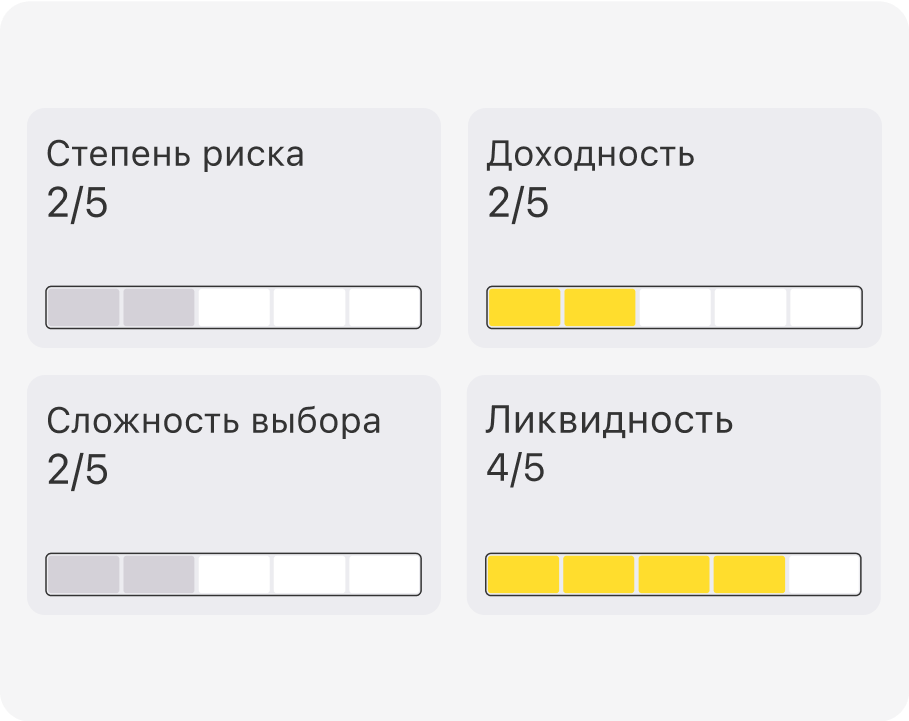Screen dimensions: 909x721
Task: Click third empty segment of Доходность bar
Action: [x=675, y=307]
